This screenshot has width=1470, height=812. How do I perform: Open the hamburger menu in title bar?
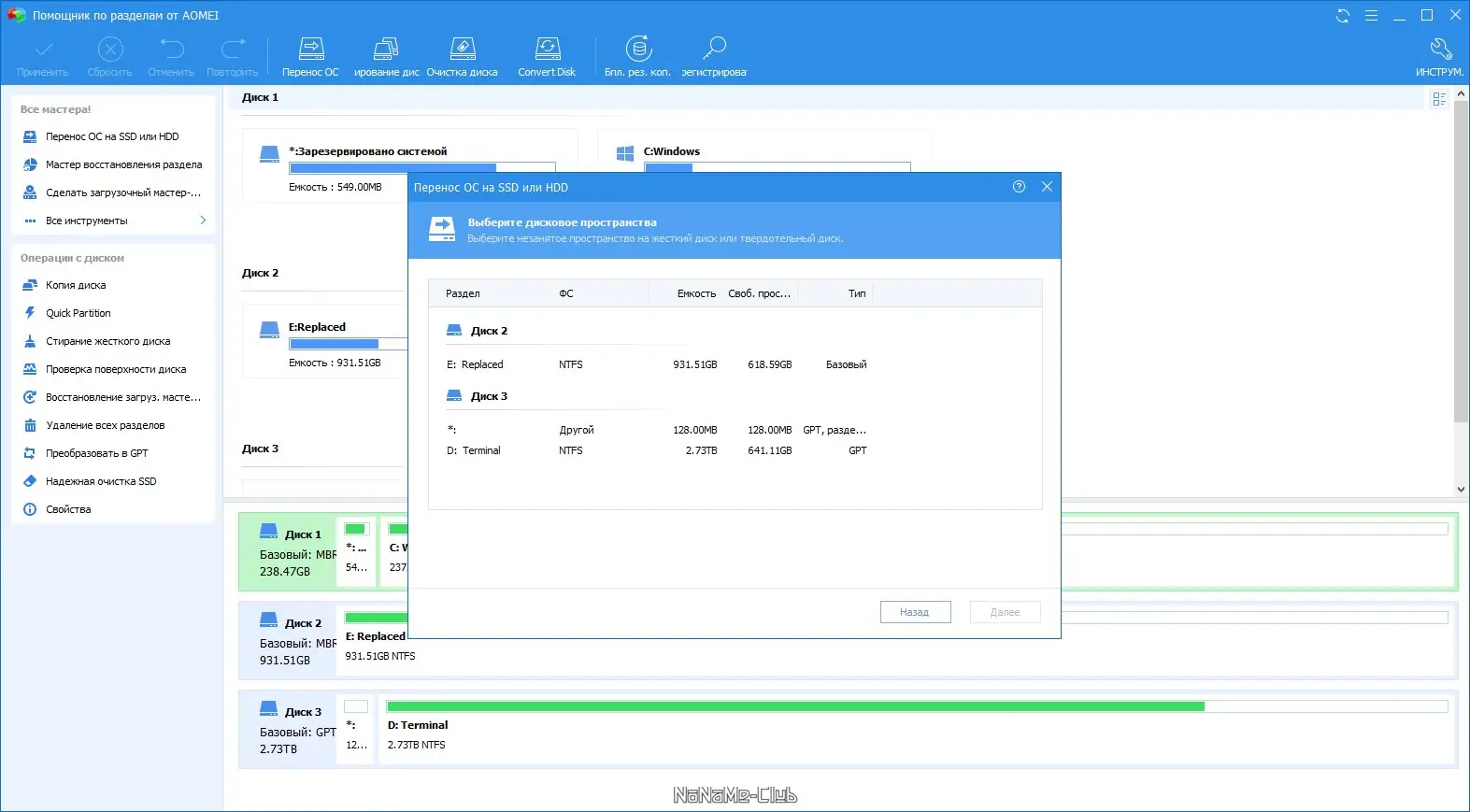point(1371,16)
